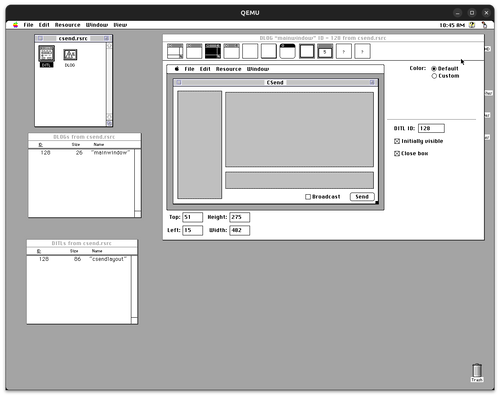The width and height of the screenshot is (500, 397).
Task: Select the plain borderless box window style
Action: [x=250, y=51]
